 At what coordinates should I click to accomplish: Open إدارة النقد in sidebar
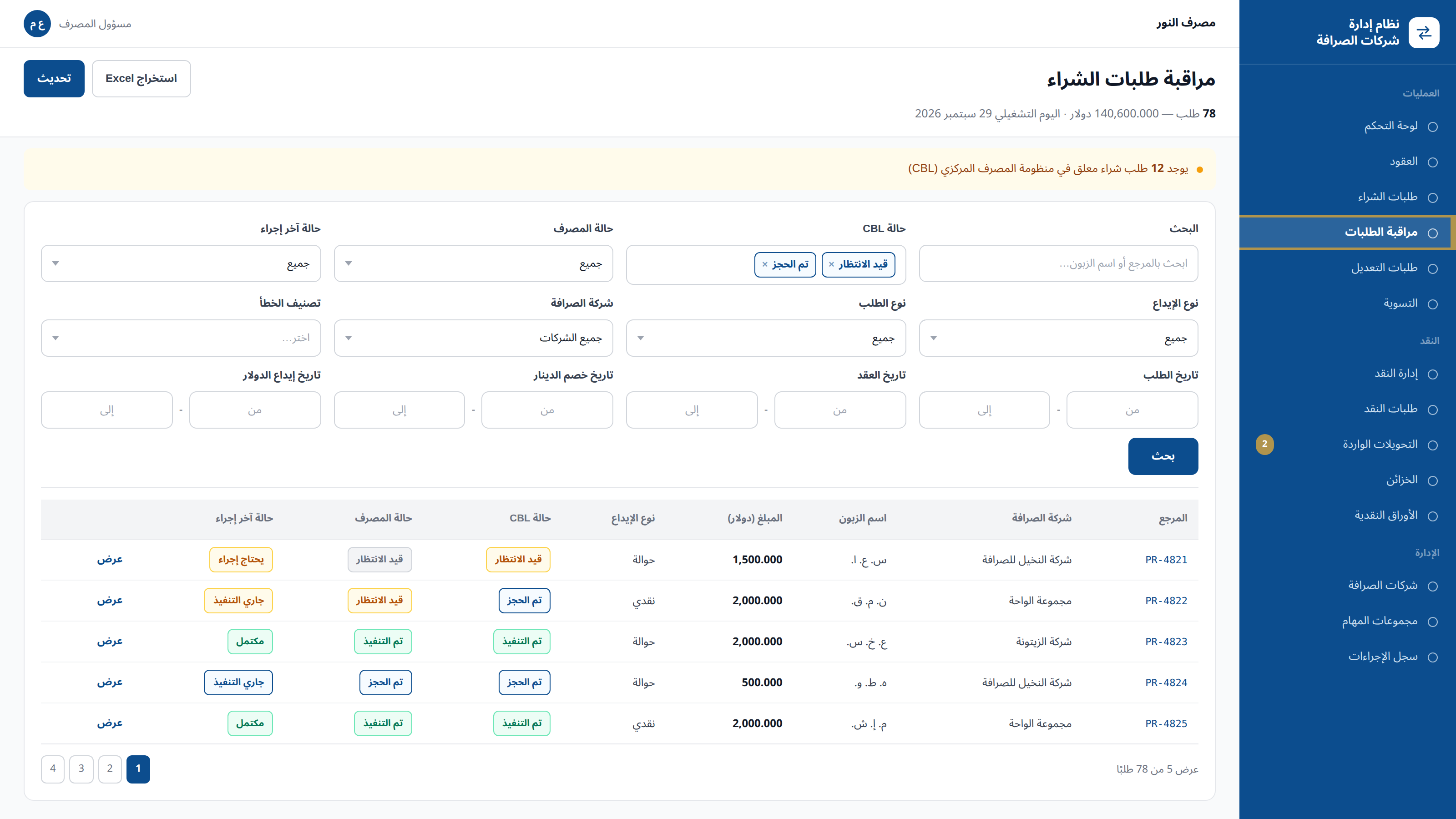tap(1347, 374)
